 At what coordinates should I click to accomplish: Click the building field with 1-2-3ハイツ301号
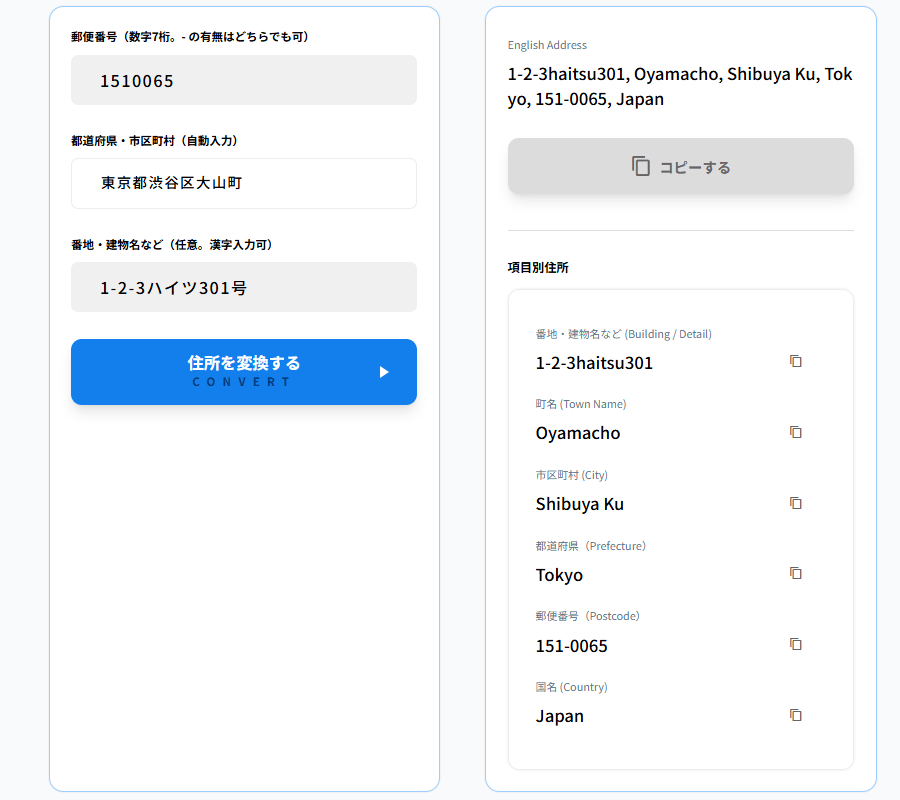pyautogui.click(x=244, y=288)
